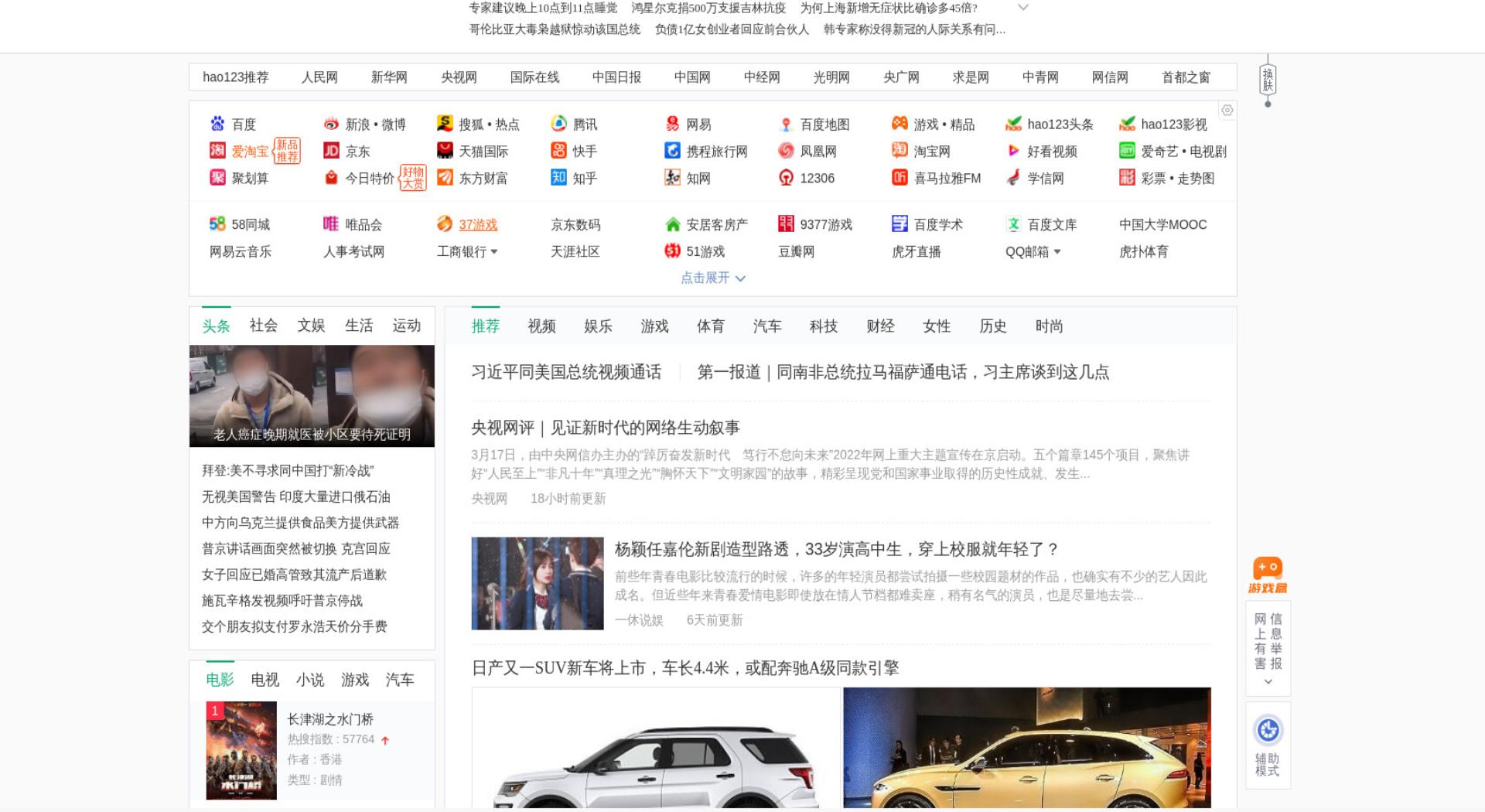Open the 网易云音乐 link
1485x812 pixels.
tap(241, 251)
